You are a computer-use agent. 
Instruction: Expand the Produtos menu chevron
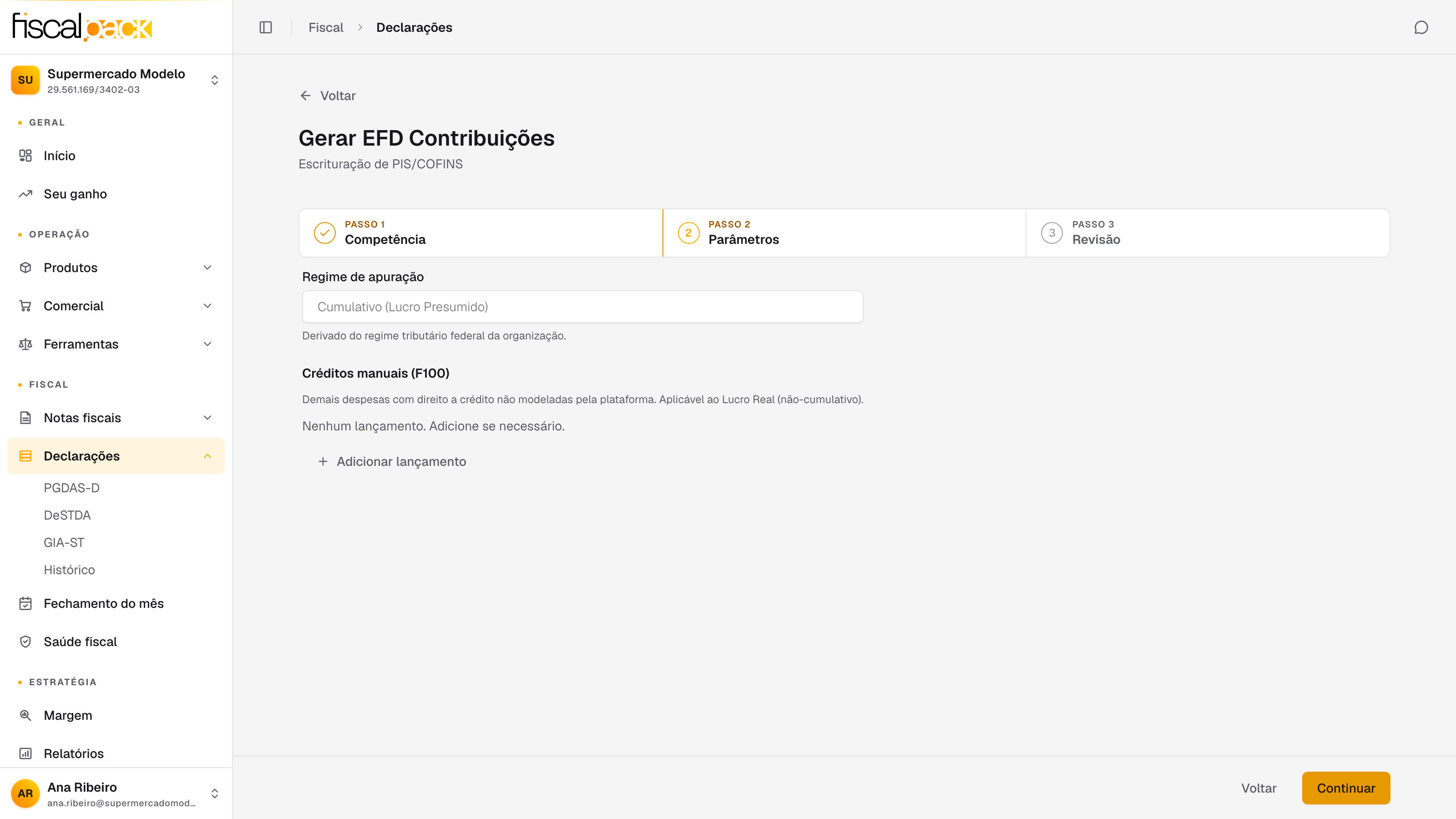207,268
